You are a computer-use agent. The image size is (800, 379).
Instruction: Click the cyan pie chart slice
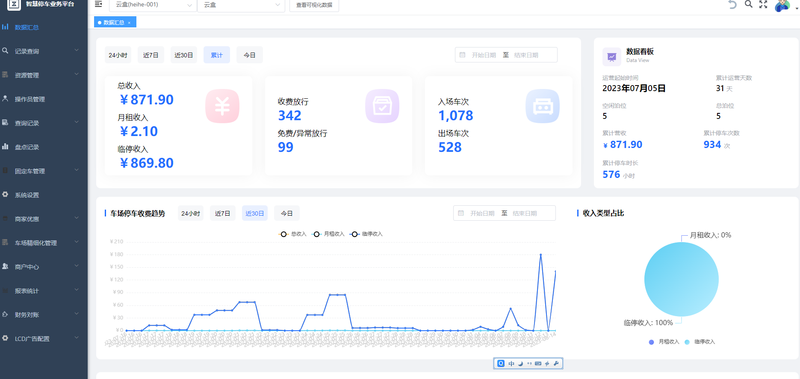[x=681, y=280]
